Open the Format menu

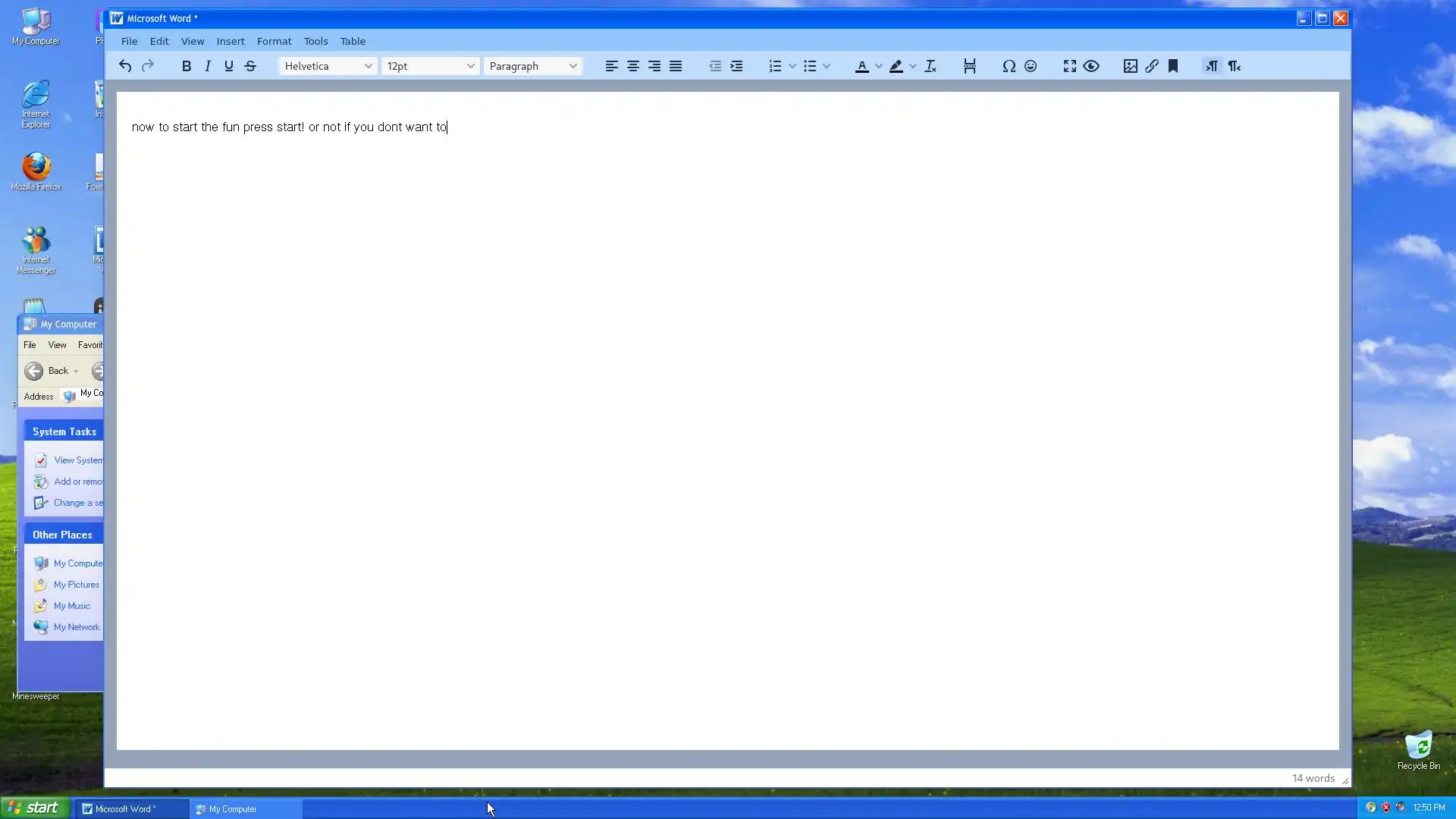pos(274,41)
